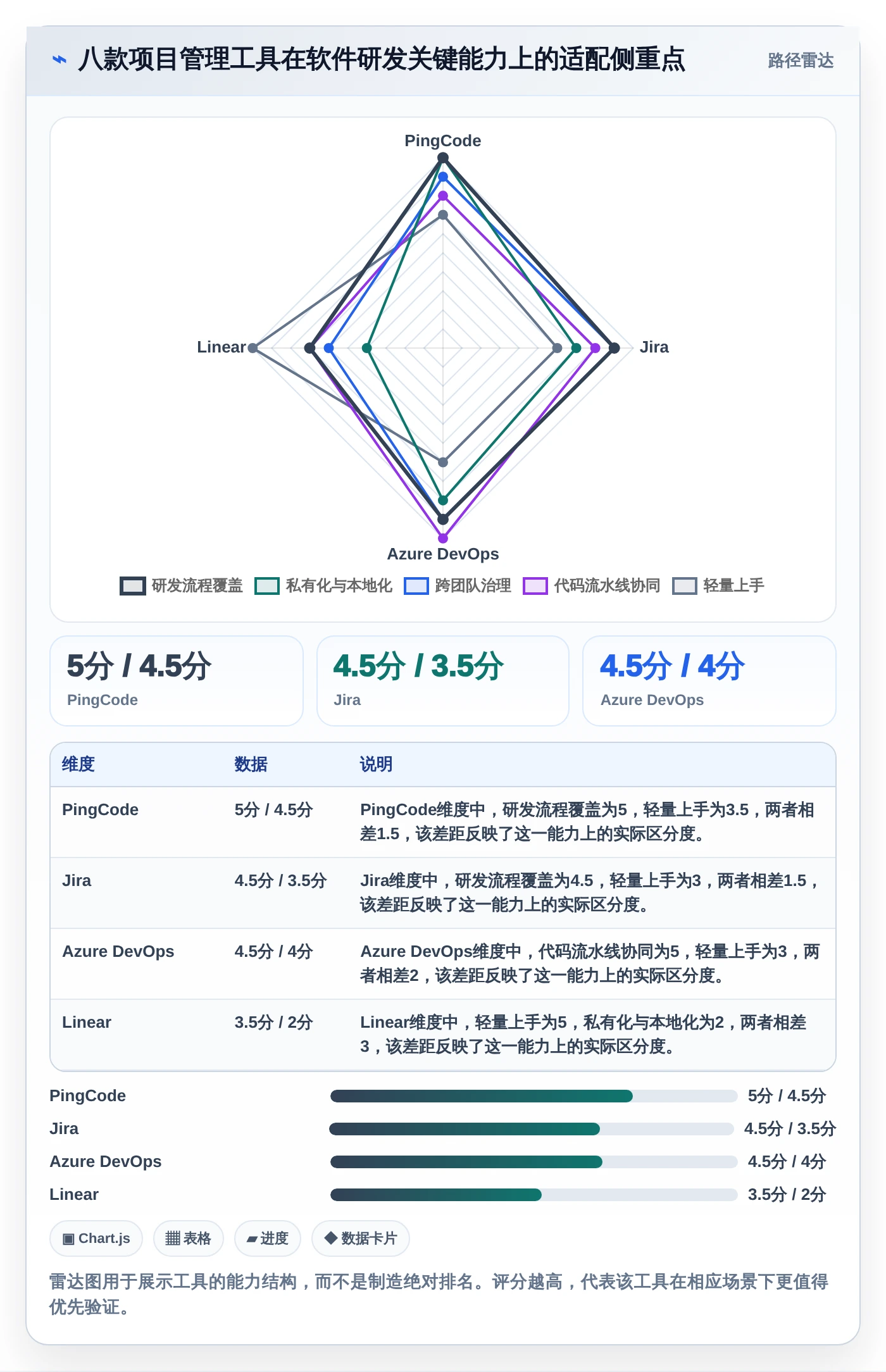Click the PingCode progress bar

tap(533, 1096)
